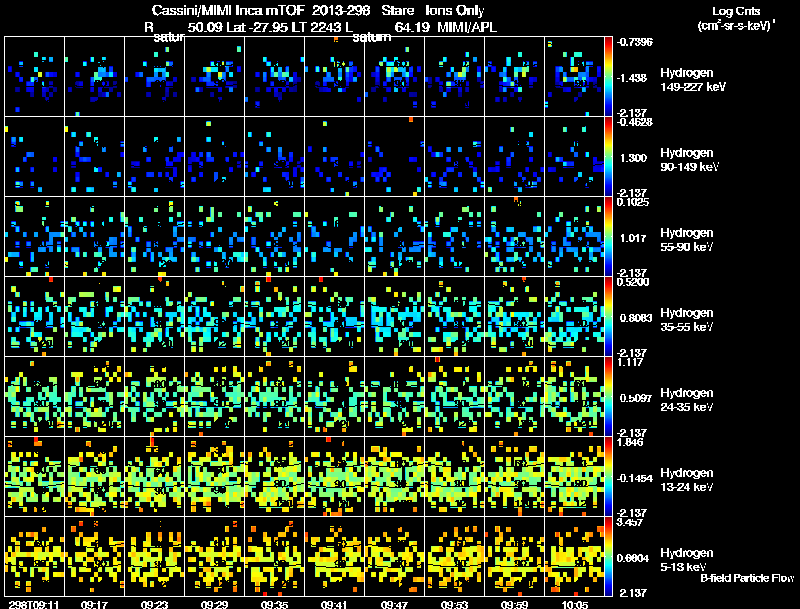Select the color bar beside Hydrogen 5-13 keV

click(x=608, y=557)
